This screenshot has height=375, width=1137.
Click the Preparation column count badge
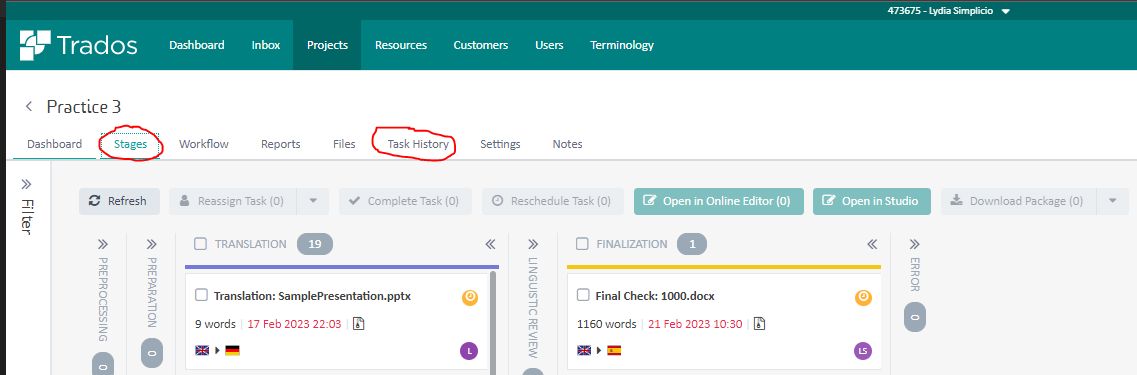click(x=152, y=353)
